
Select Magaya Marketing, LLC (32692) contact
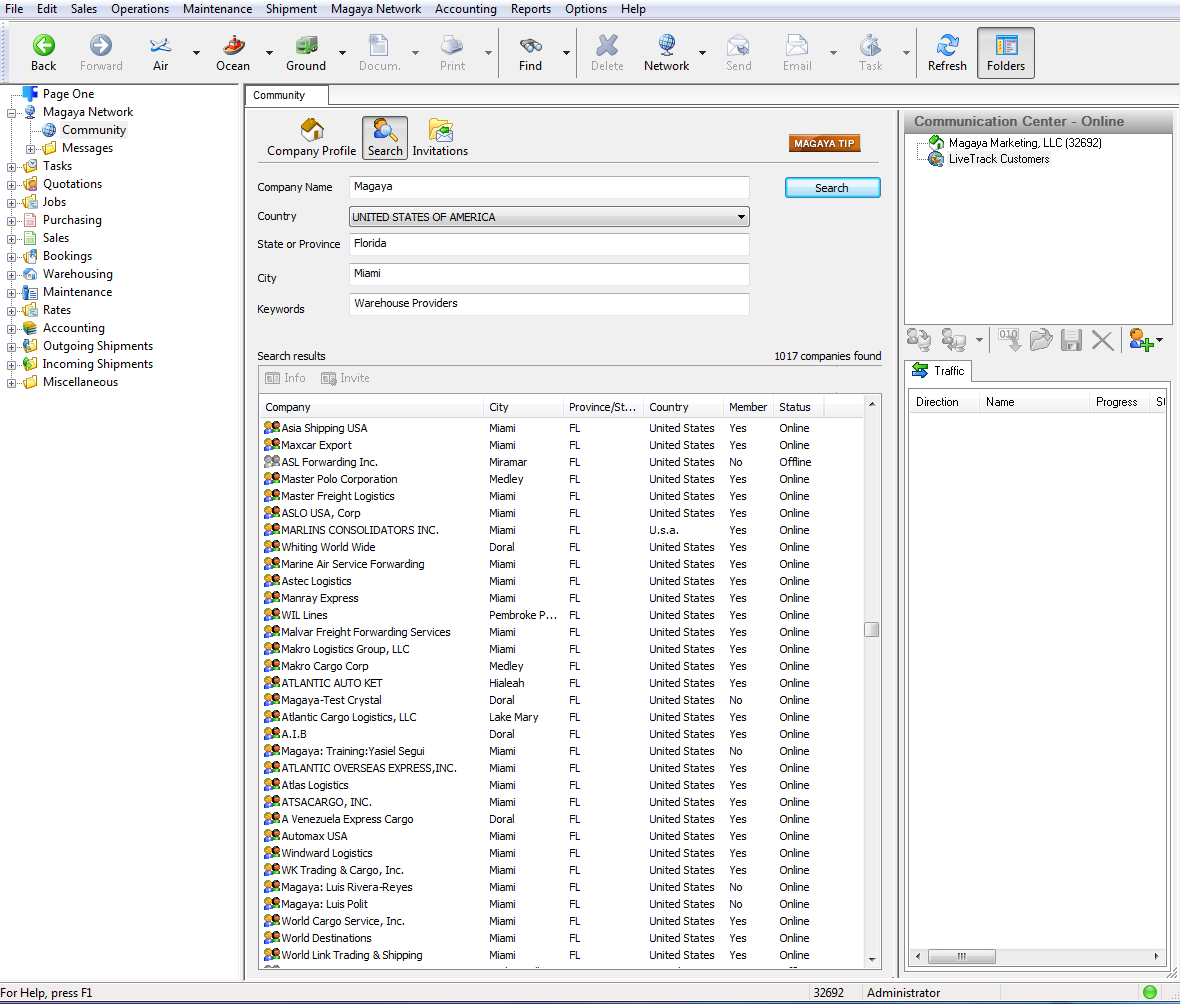pos(1024,142)
